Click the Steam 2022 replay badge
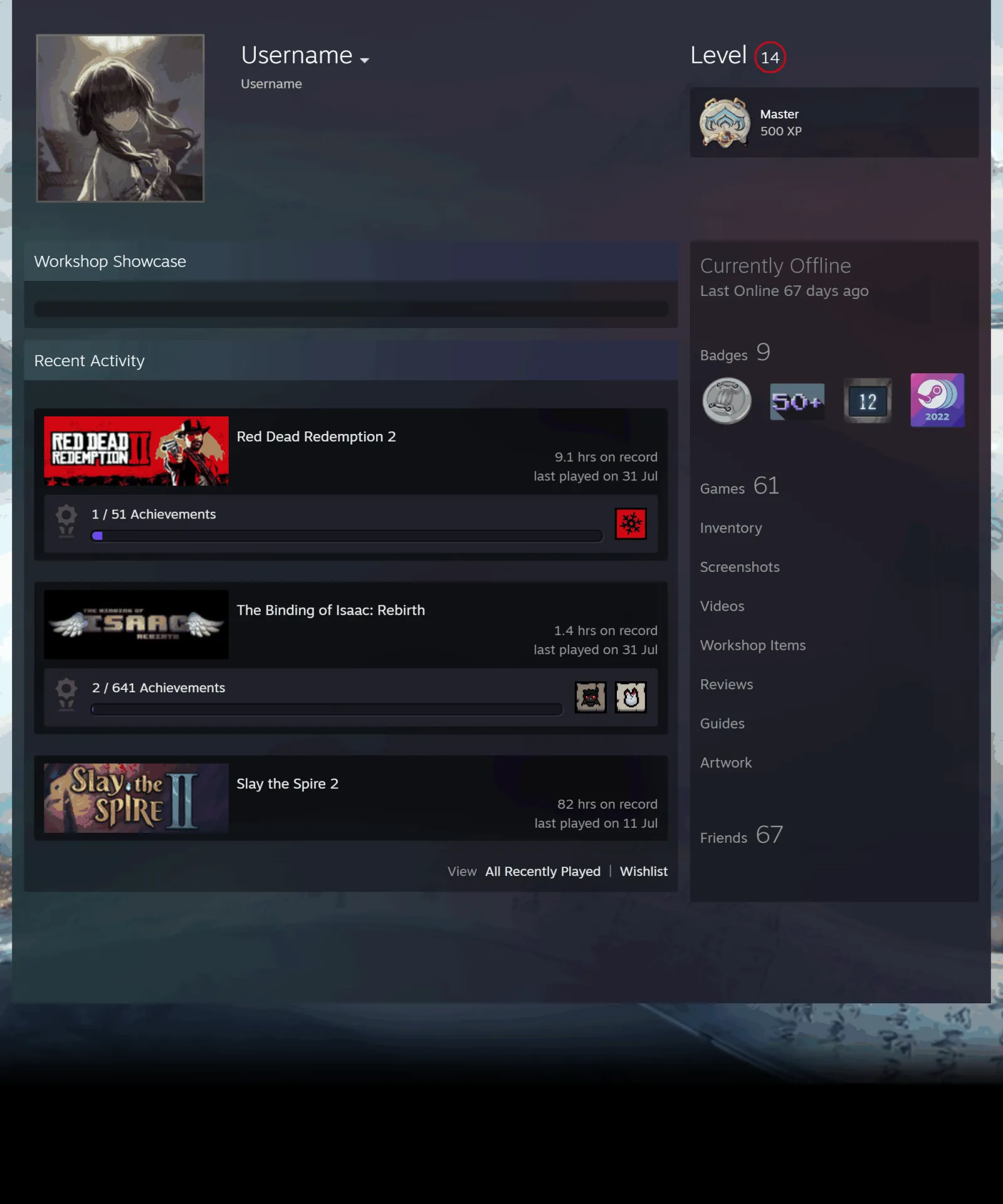 click(937, 400)
